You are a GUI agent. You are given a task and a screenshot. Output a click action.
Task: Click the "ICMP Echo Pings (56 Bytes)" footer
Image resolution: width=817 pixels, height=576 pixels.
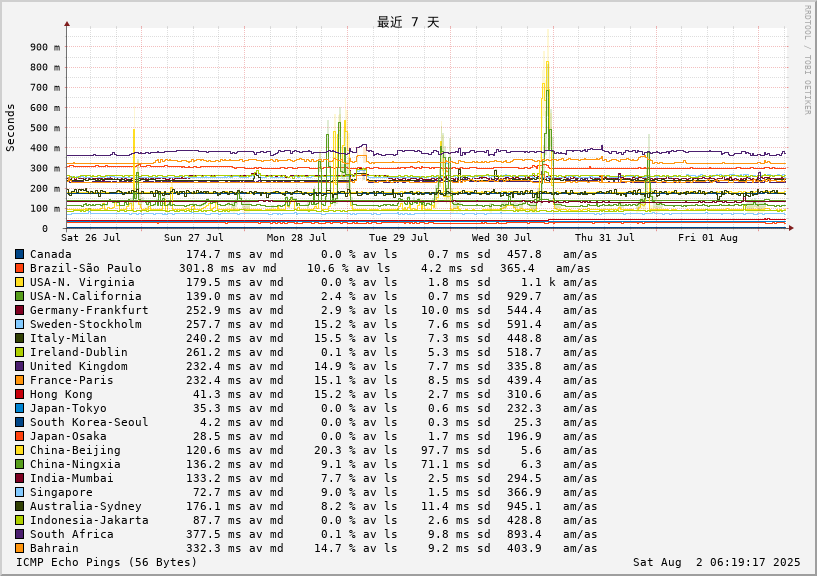pos(107,562)
